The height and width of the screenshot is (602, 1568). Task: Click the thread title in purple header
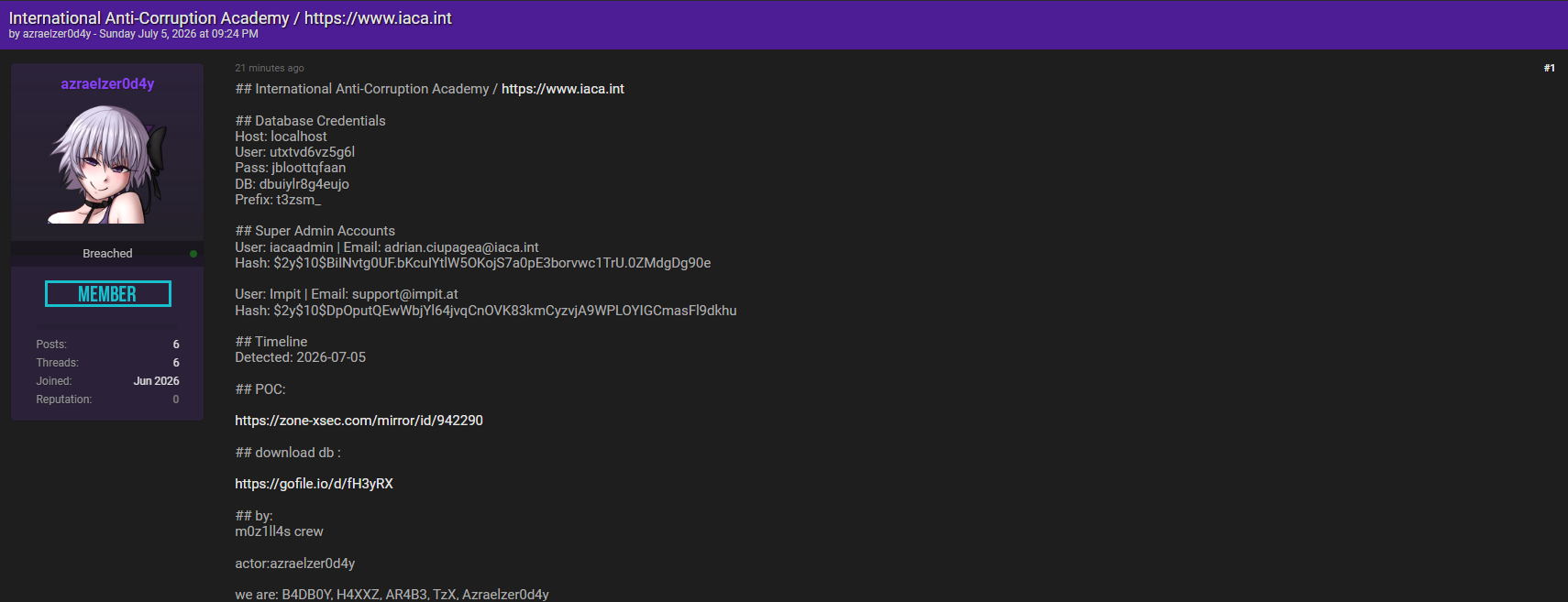[230, 17]
